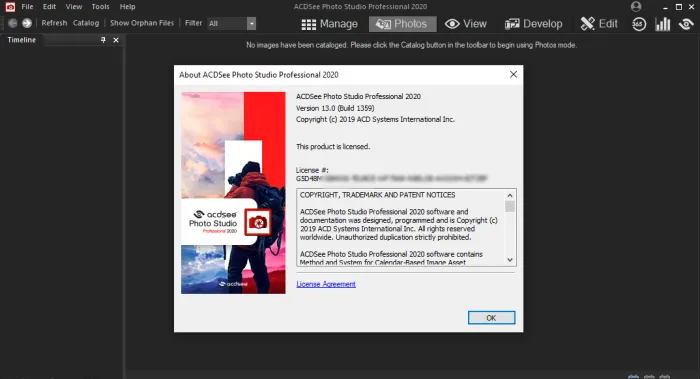Switch to Develop mode
The image size is (700, 379).
(533, 24)
